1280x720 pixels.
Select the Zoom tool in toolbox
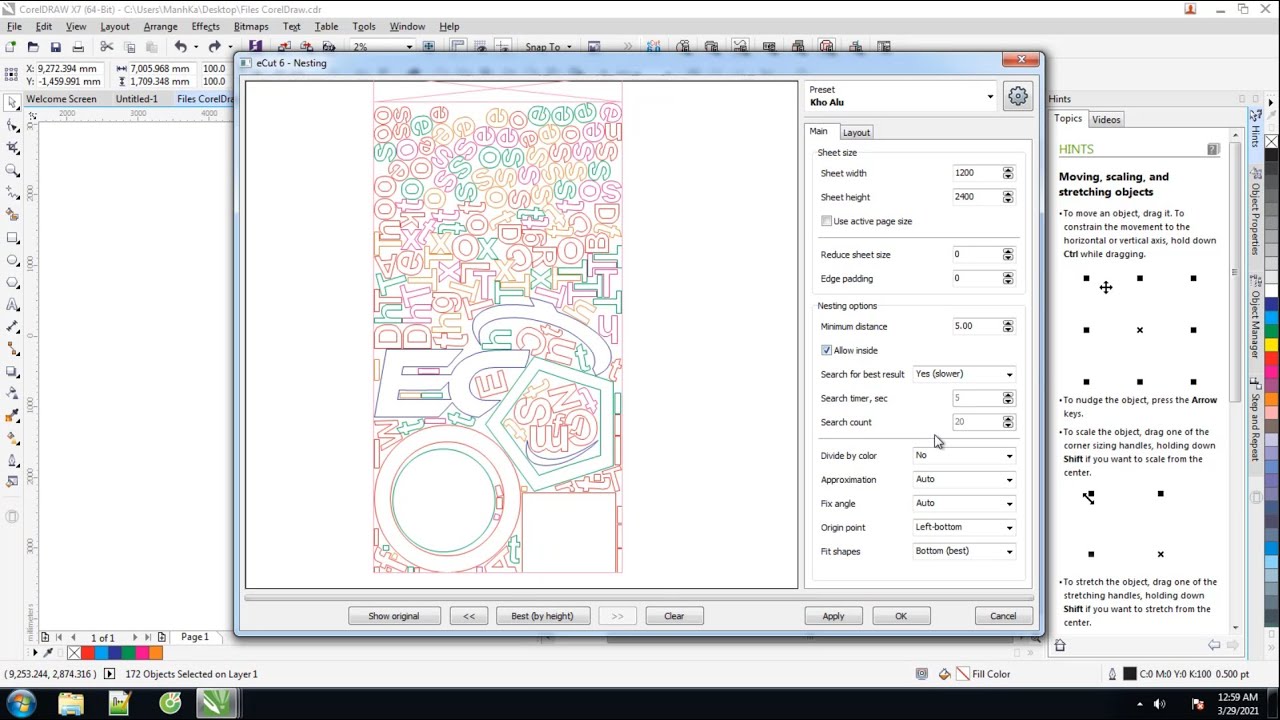point(12,171)
